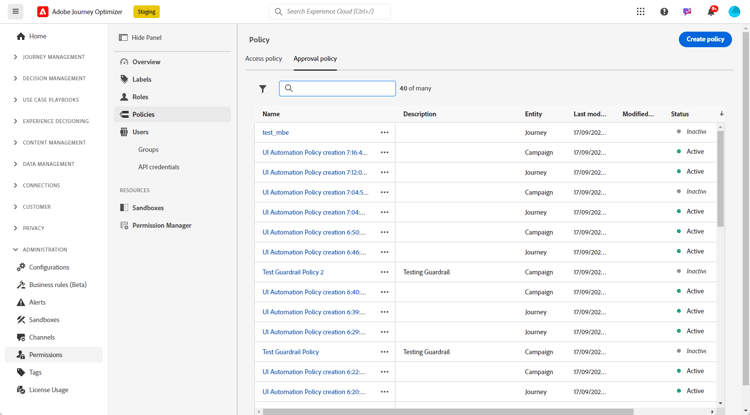The height and width of the screenshot is (415, 750).
Task: Open the user profile avatar
Action: click(x=734, y=12)
